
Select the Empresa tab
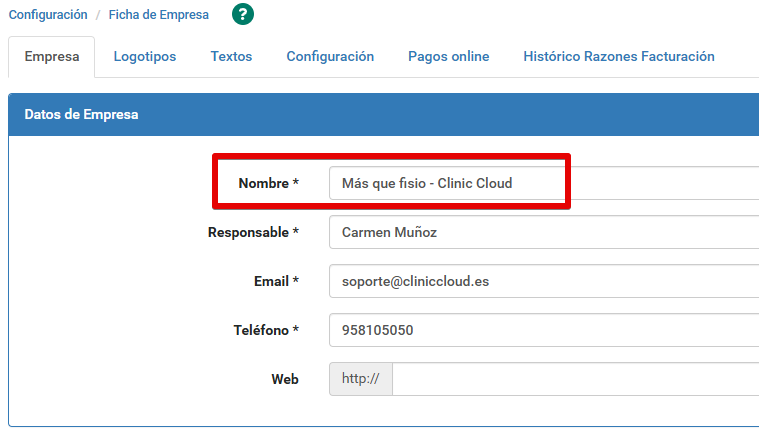[x=51, y=57]
